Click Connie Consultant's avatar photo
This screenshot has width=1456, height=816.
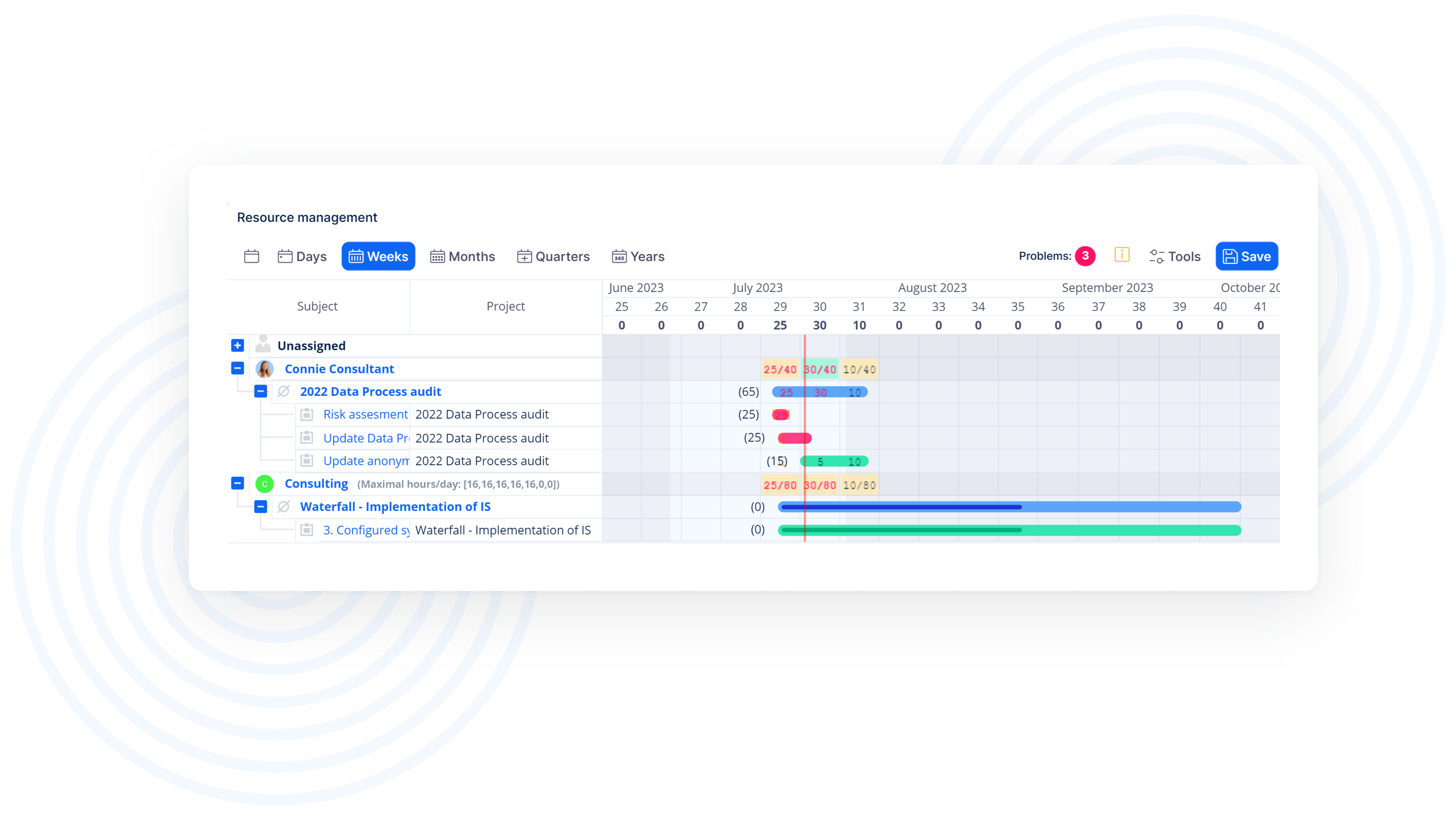tap(265, 369)
